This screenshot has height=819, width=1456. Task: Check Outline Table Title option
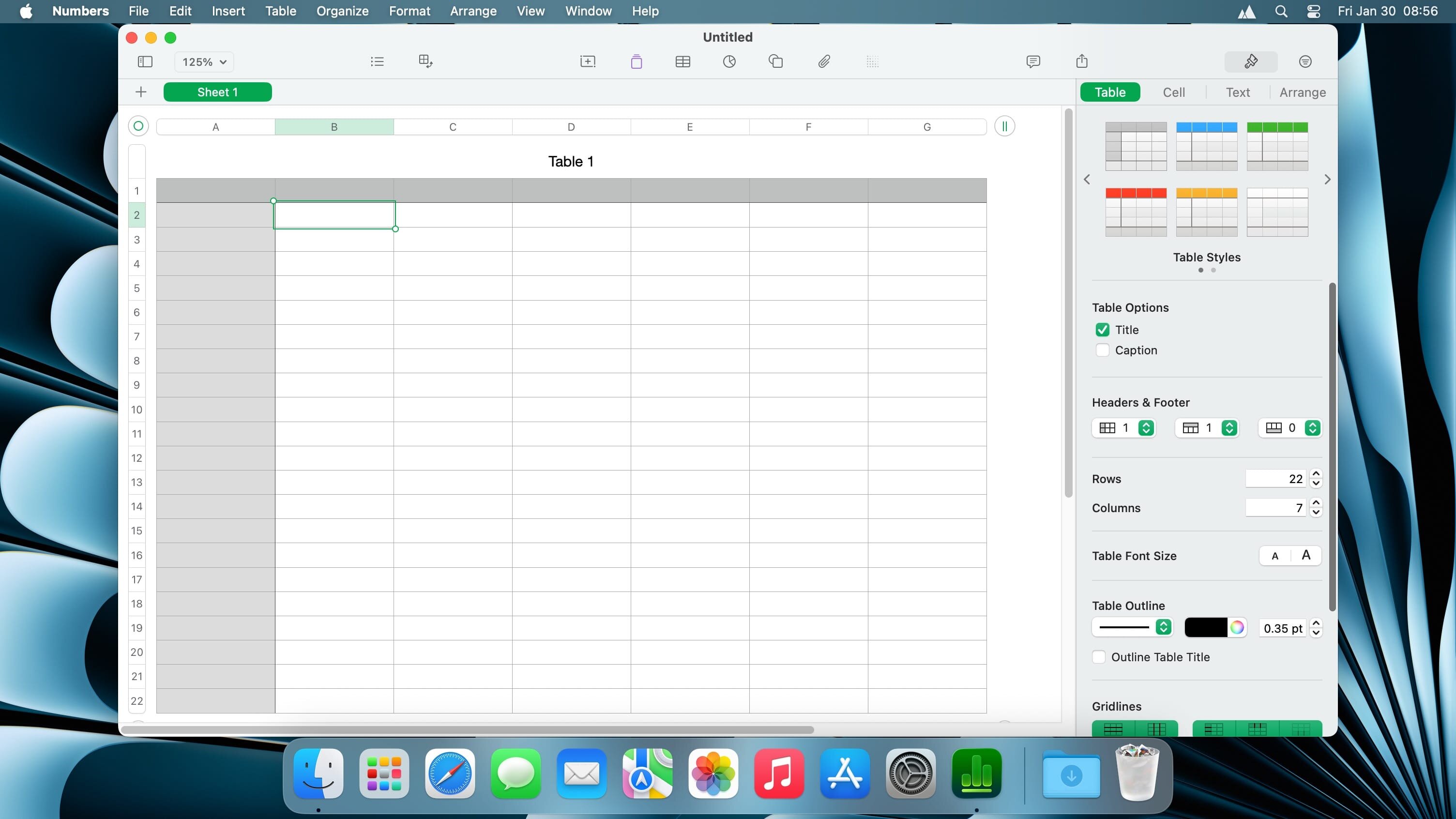1098,657
